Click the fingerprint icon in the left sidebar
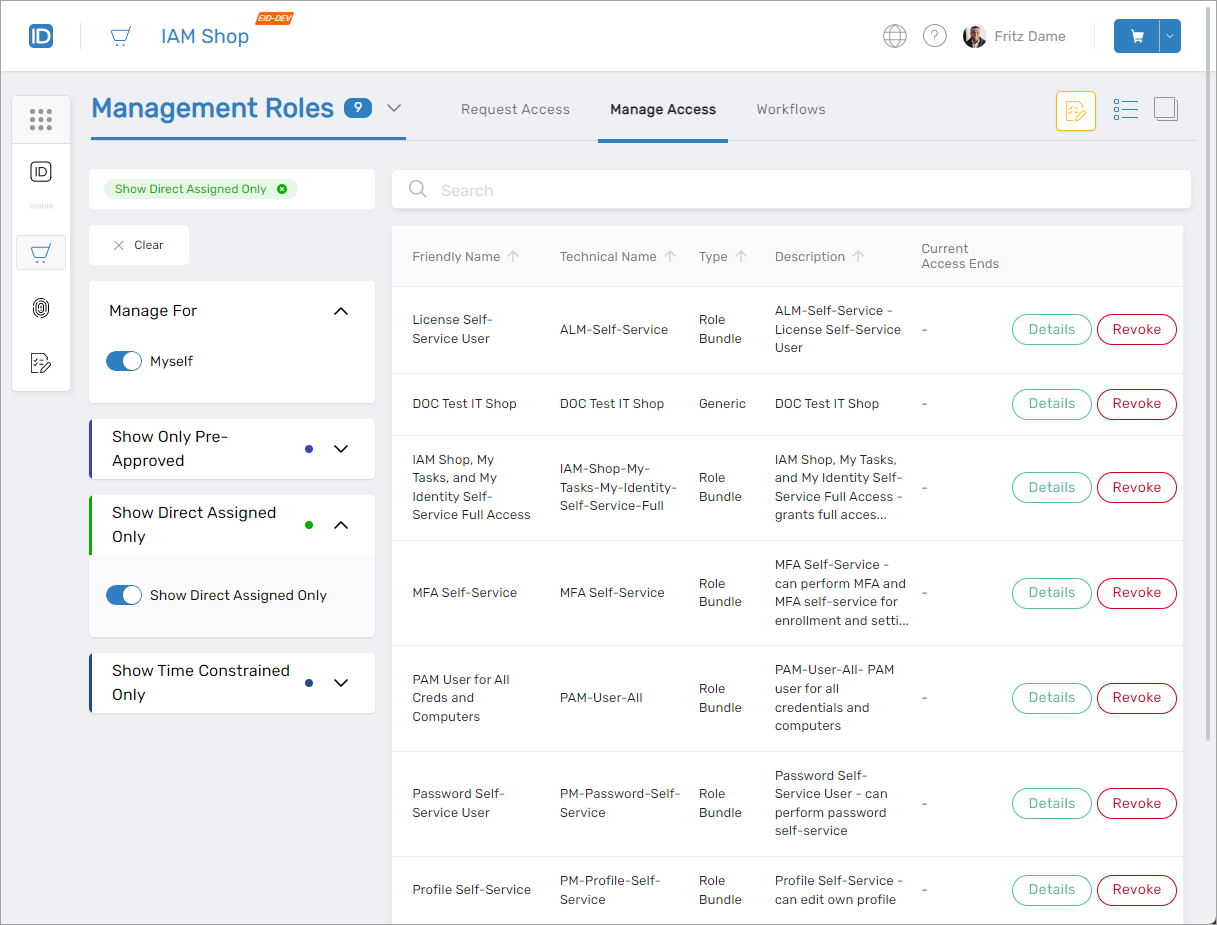1217x925 pixels. (x=41, y=308)
